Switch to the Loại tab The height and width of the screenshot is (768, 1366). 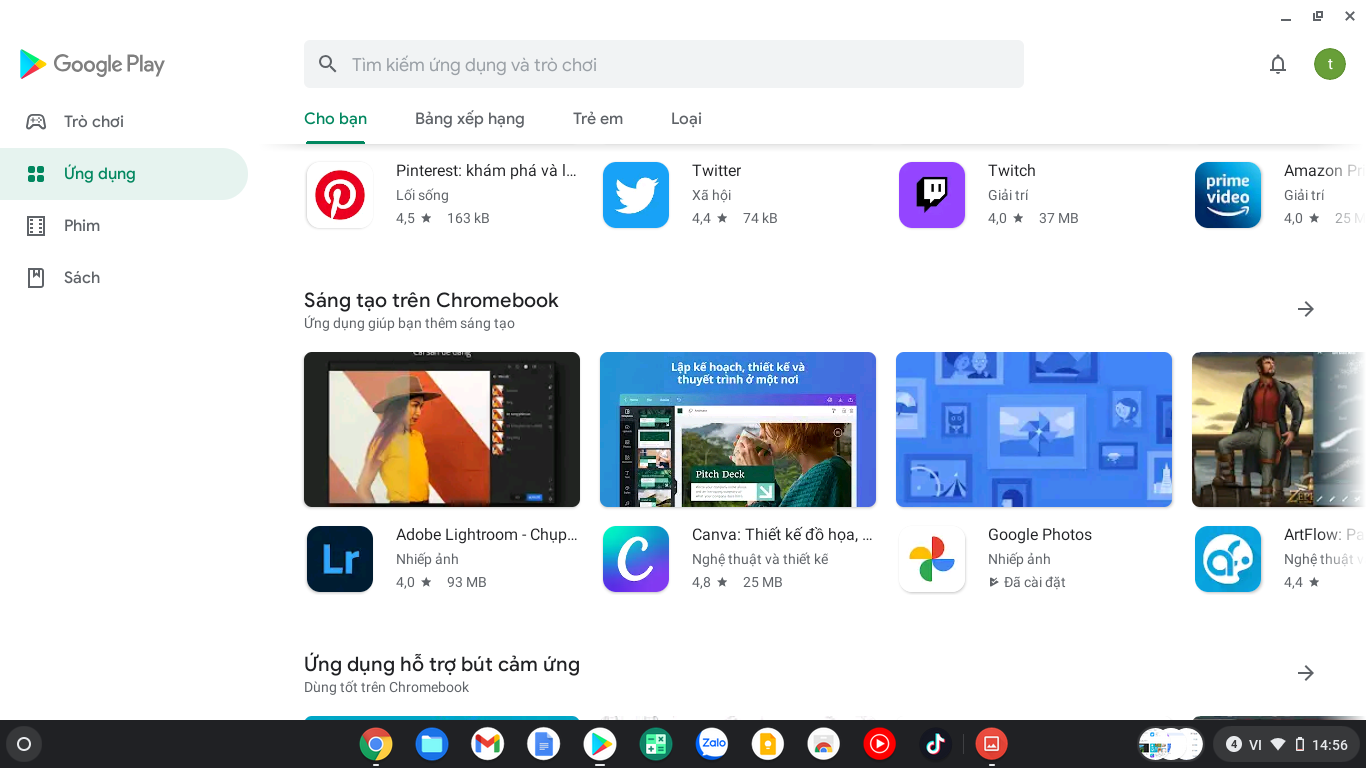[x=686, y=118]
